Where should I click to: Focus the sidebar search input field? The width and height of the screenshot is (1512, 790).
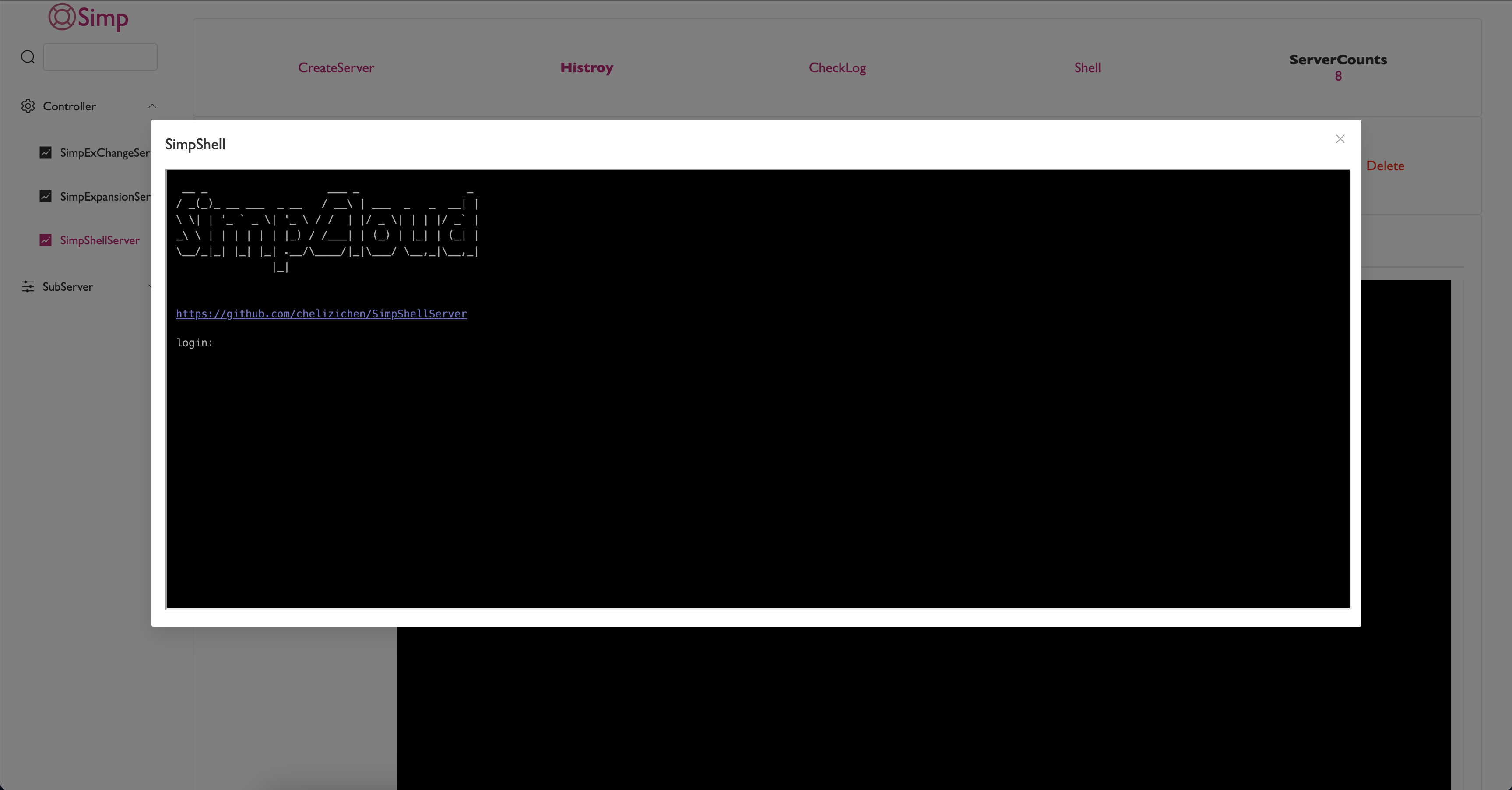[100, 57]
